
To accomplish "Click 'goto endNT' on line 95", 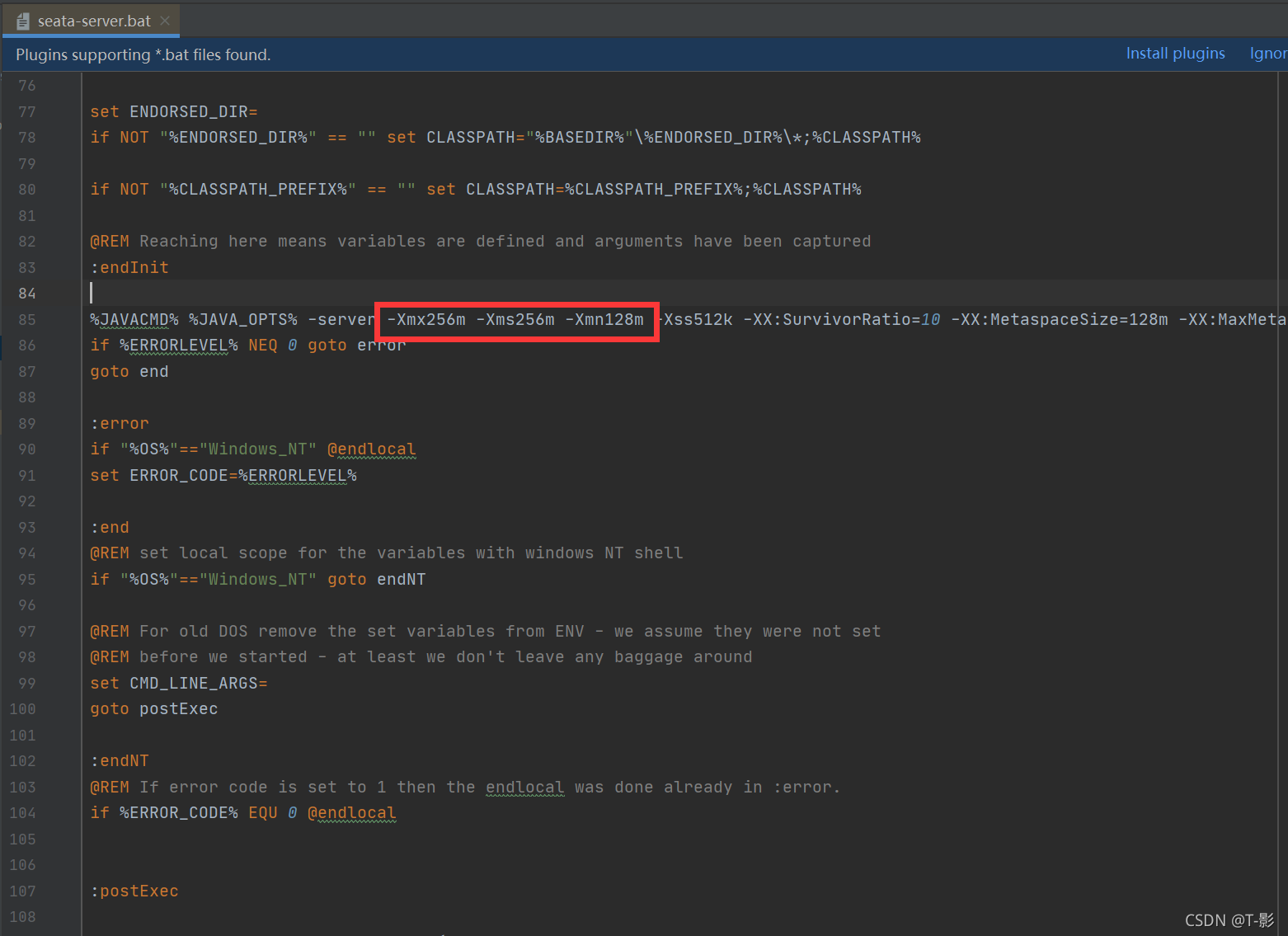I will [x=377, y=580].
